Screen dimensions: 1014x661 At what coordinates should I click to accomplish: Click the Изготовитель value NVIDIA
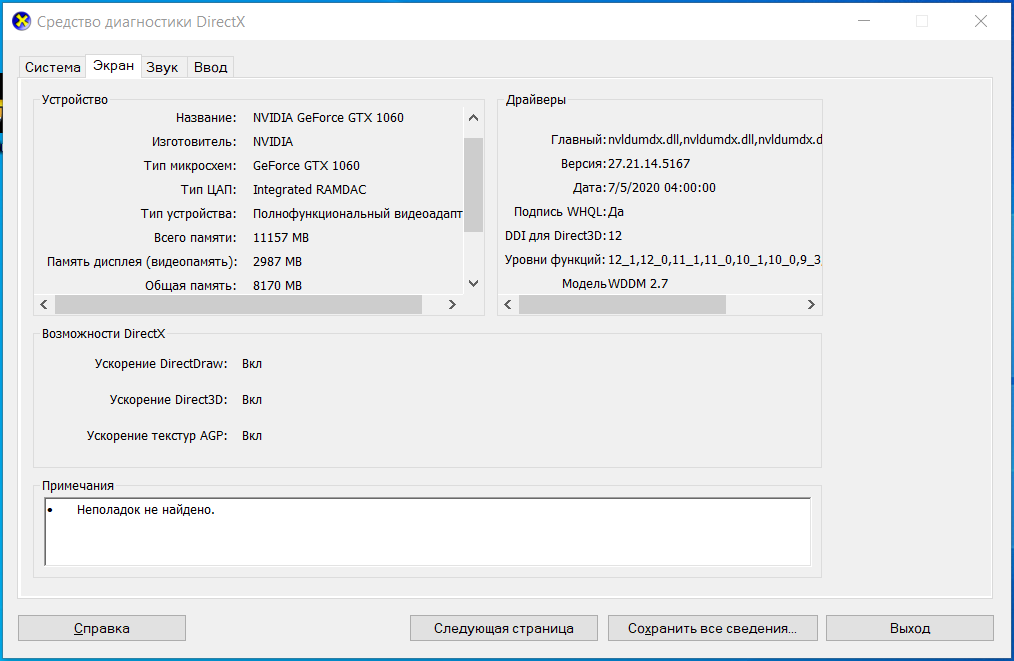273,142
